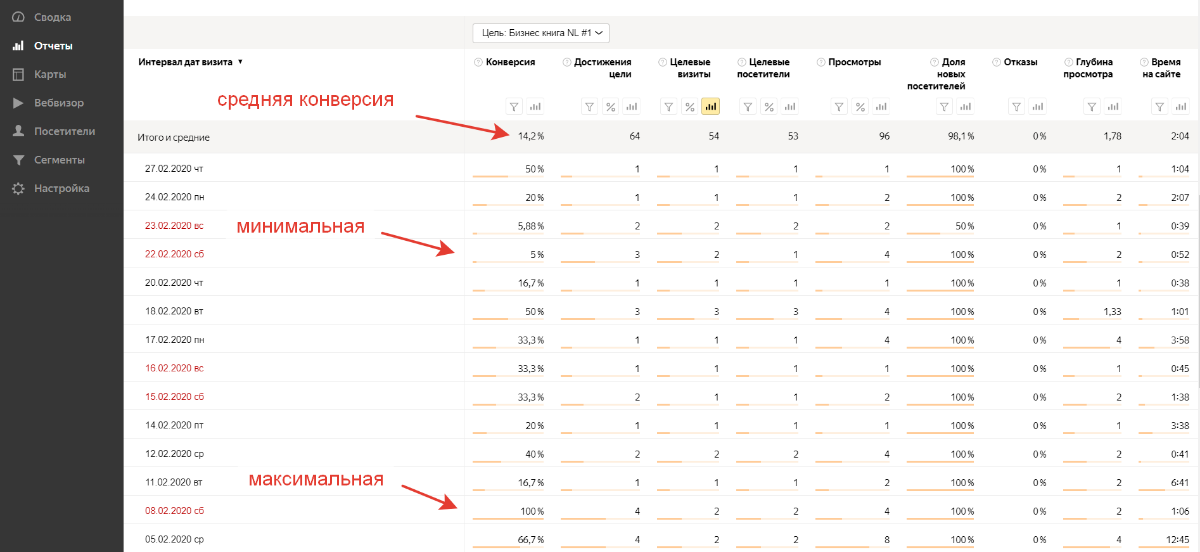The image size is (1200, 552).
Task: Sort table by Конверсия column header
Action: point(510,62)
